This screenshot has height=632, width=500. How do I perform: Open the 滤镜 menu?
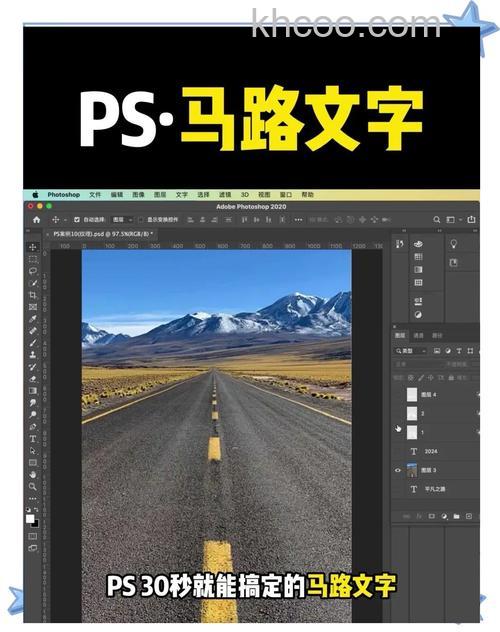tap(225, 195)
